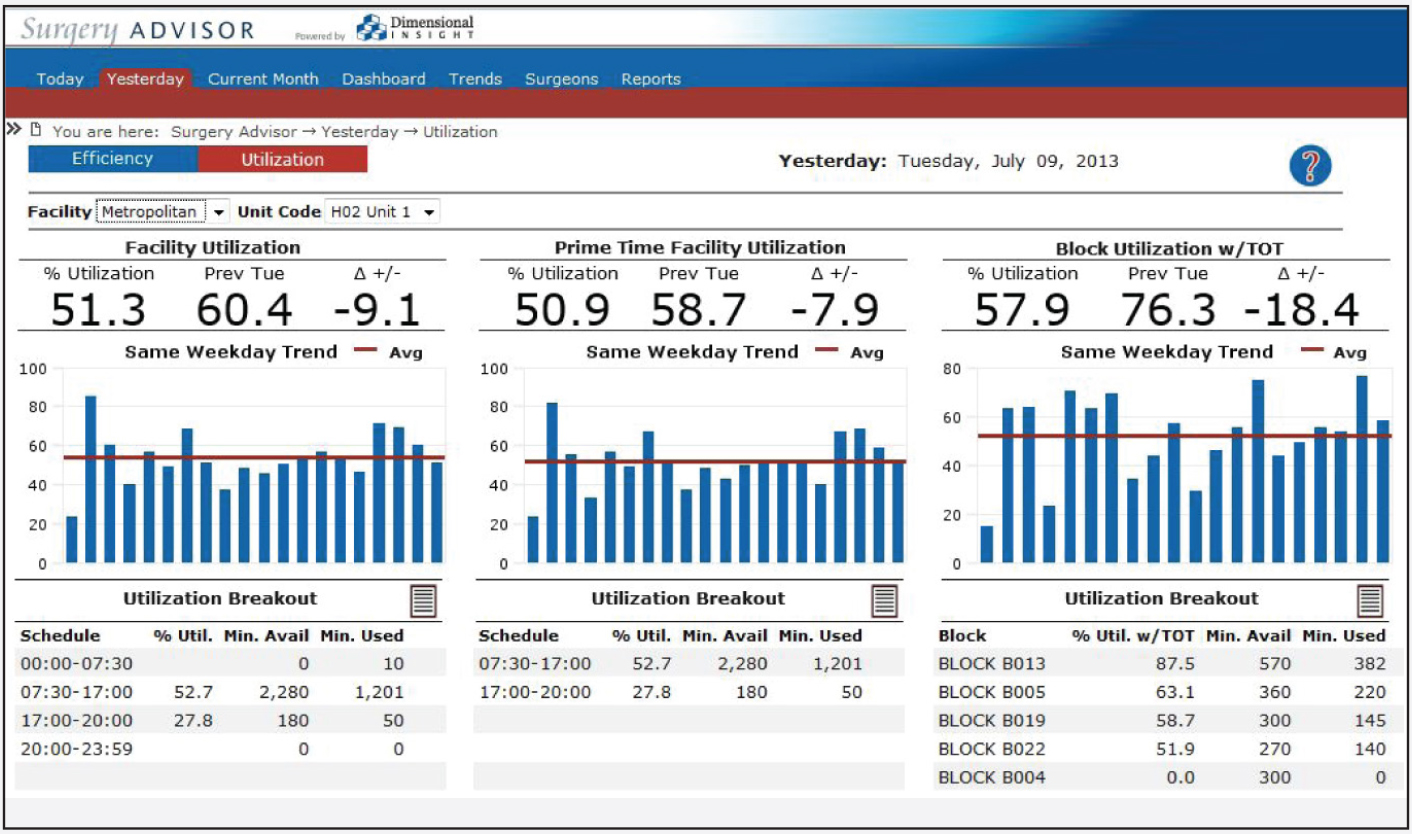This screenshot has width=1412, height=834.
Task: Select the red Utilization view button
Action: tap(282, 159)
